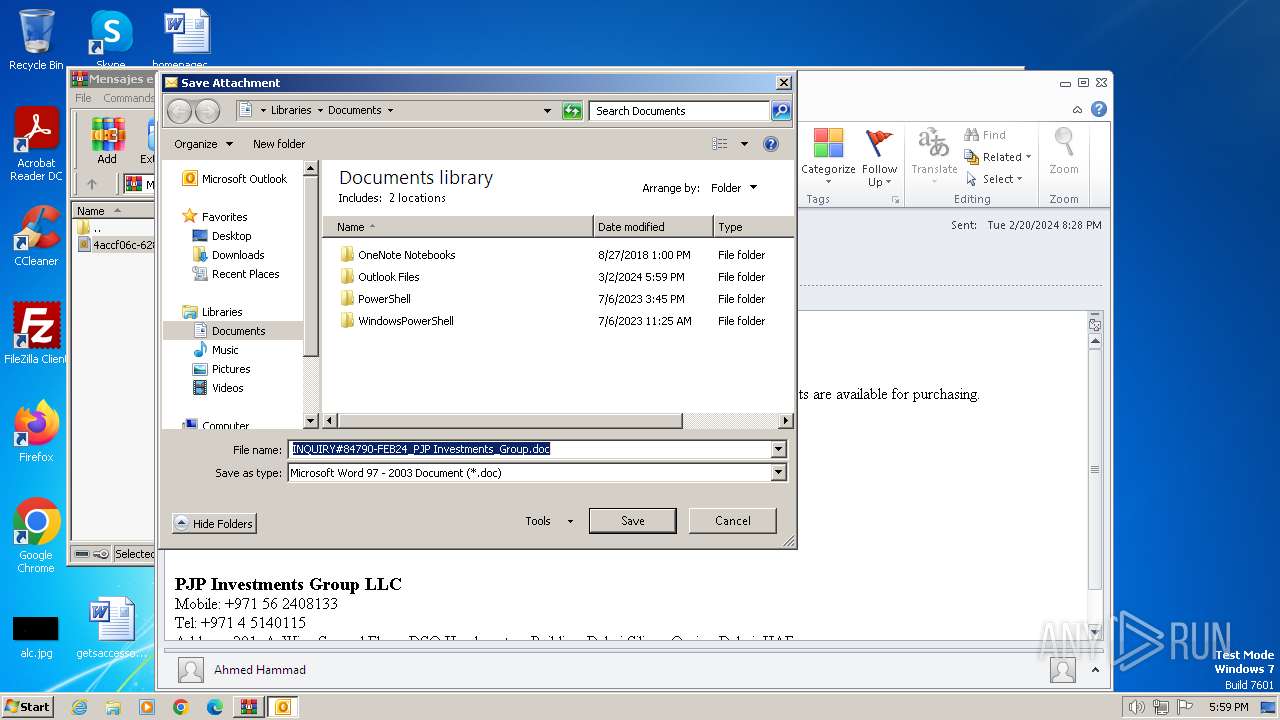This screenshot has width=1280, height=720.
Task: Click the Search Documents field
Action: (679, 111)
